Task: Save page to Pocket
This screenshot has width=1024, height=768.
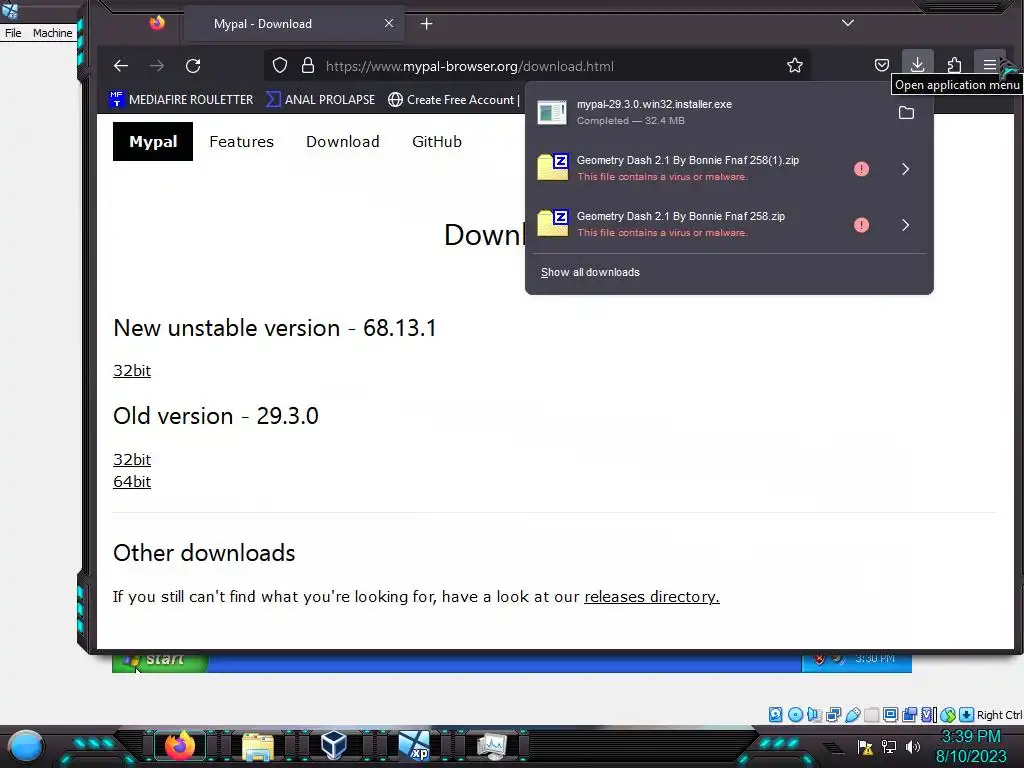Action: (882, 65)
